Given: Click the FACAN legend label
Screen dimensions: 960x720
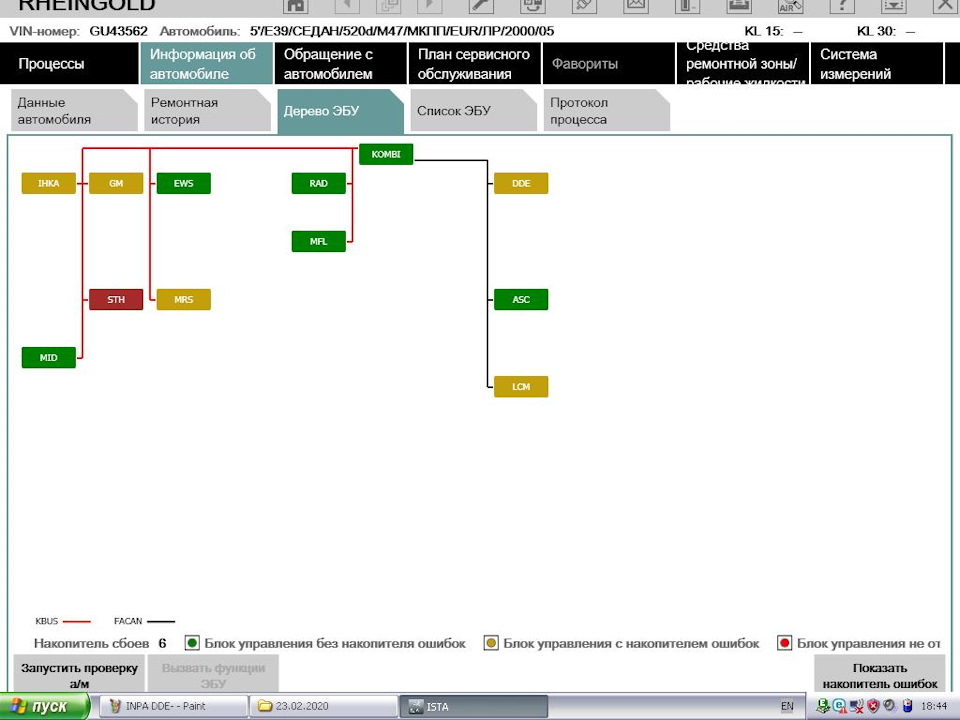Looking at the screenshot, I should click(x=127, y=621).
